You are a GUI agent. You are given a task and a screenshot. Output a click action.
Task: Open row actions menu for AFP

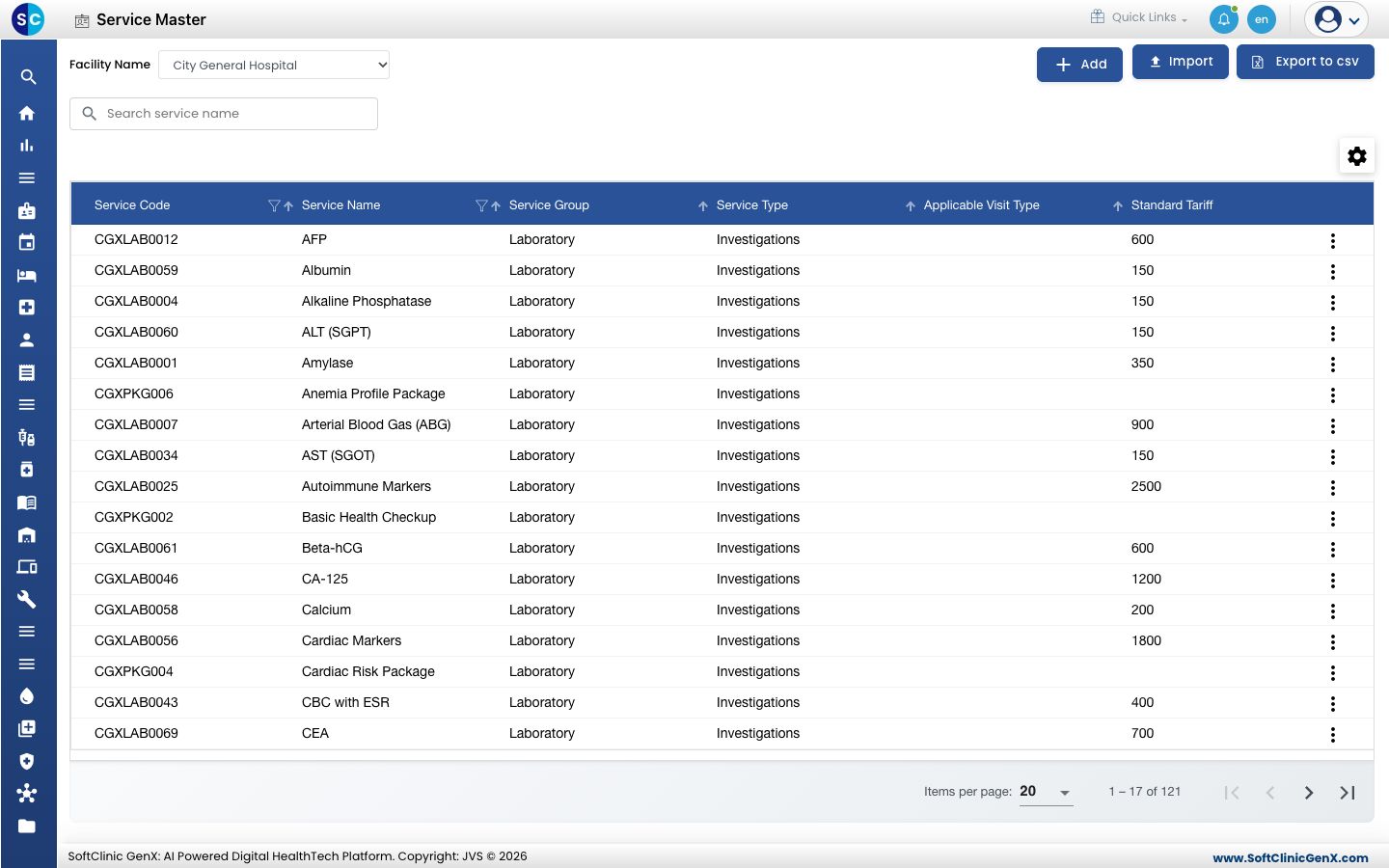[x=1333, y=240]
